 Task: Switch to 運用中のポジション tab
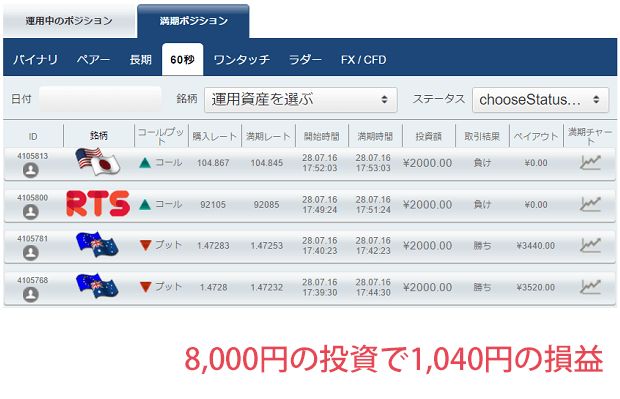(69, 21)
